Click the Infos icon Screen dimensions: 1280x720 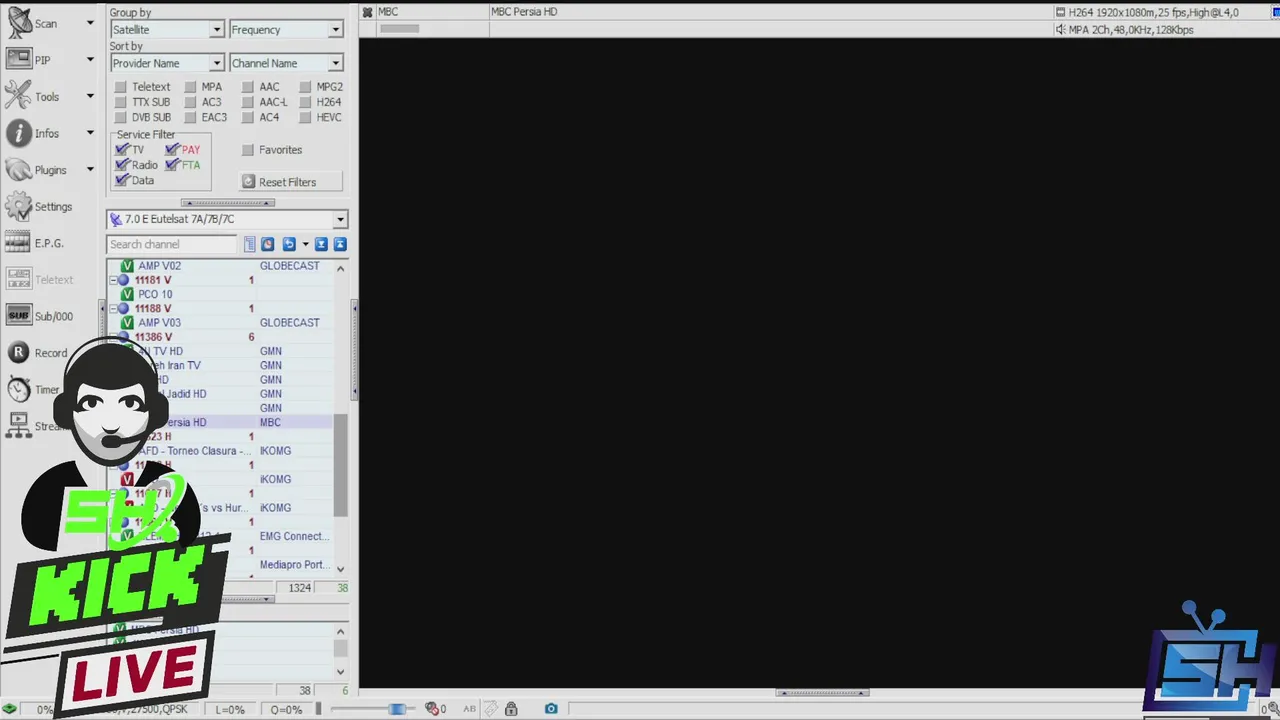coord(19,133)
